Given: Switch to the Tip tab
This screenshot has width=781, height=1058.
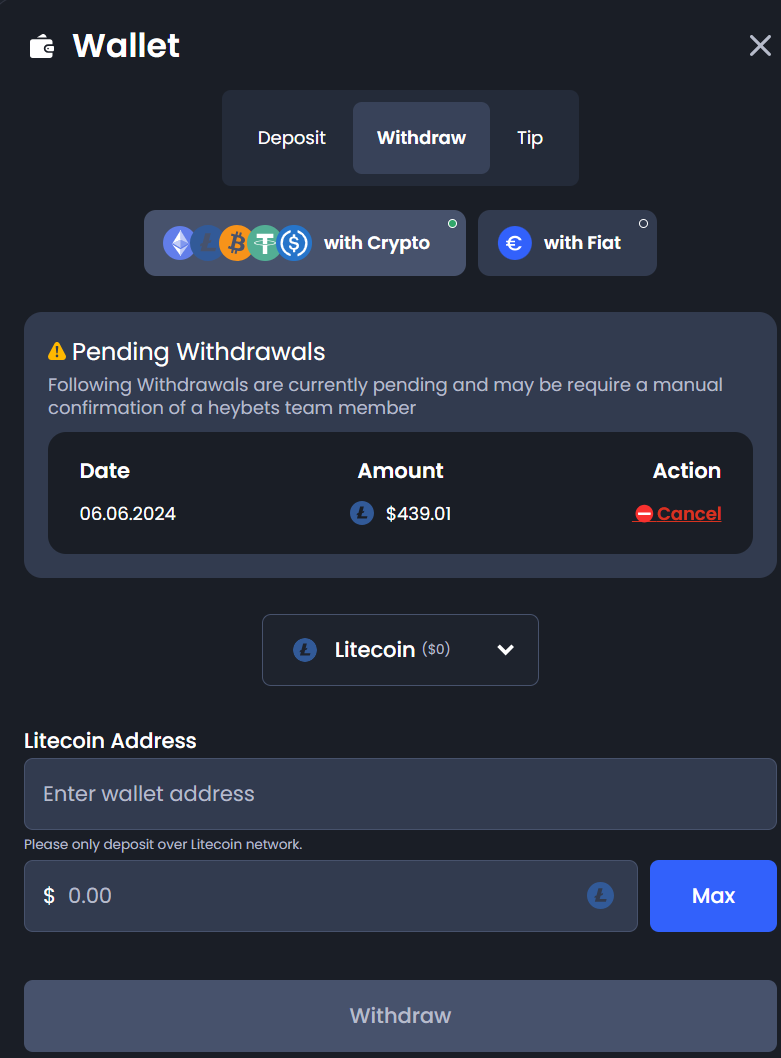Looking at the screenshot, I should click(530, 138).
